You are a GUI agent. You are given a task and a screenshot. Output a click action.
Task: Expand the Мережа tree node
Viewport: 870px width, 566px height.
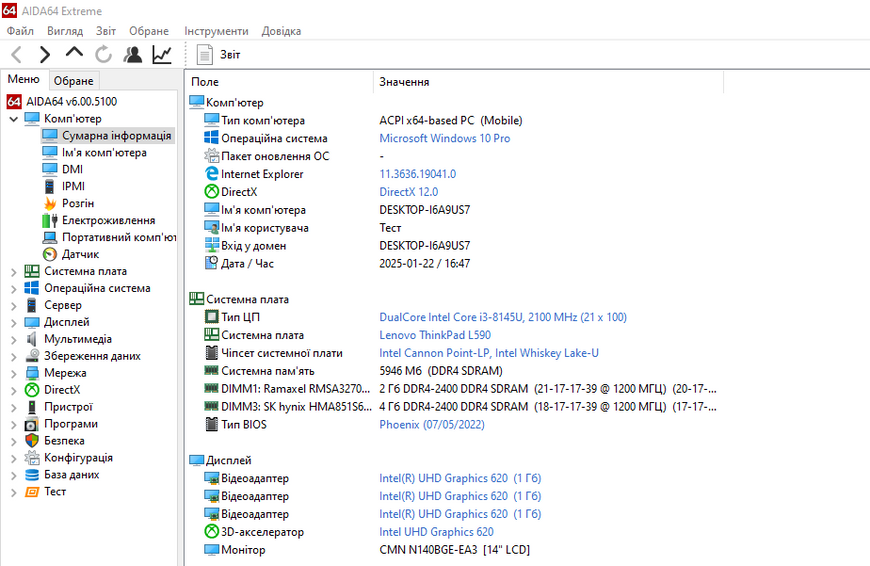(x=14, y=373)
